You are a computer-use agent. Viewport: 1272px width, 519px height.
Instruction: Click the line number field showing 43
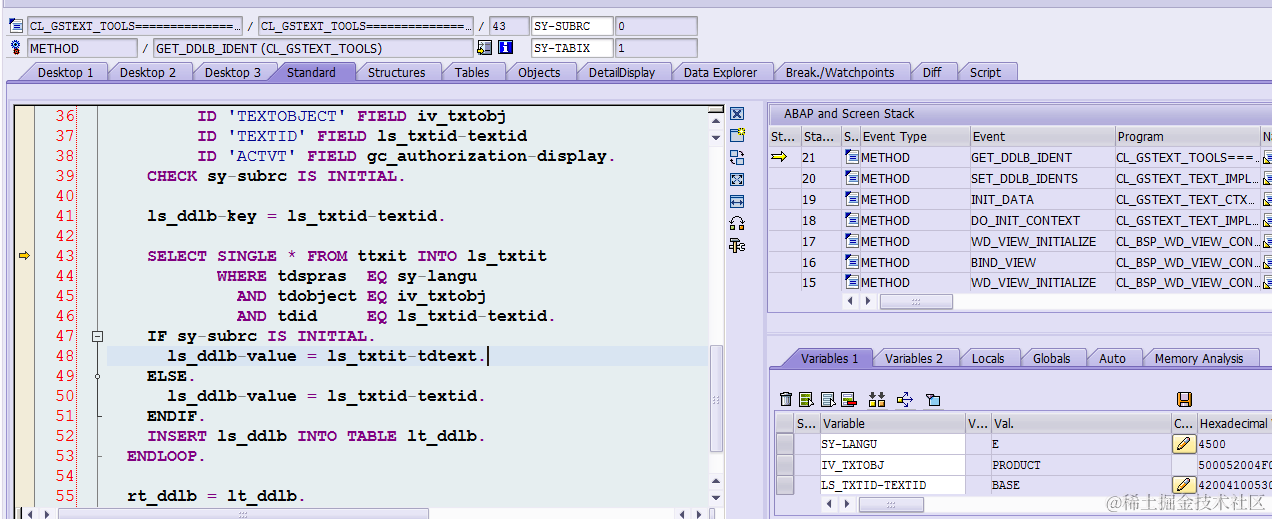pyautogui.click(x=509, y=26)
